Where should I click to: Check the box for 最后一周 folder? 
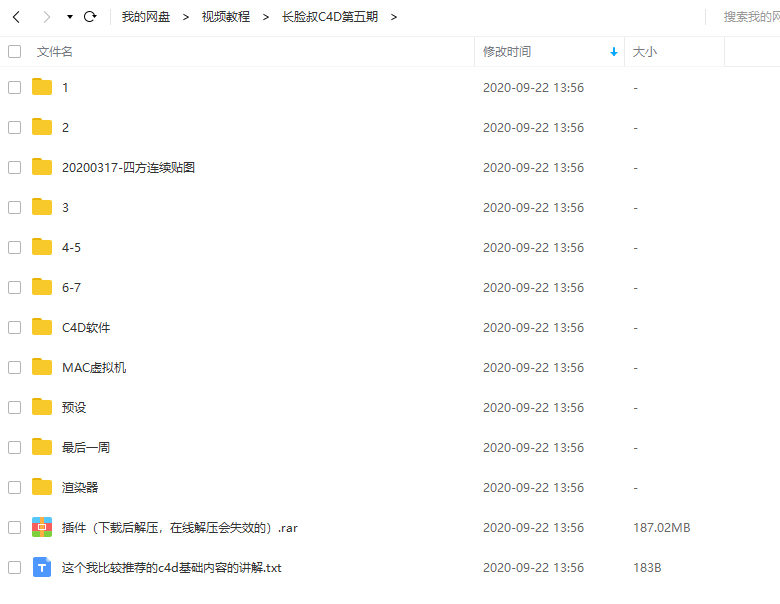pyautogui.click(x=14, y=447)
